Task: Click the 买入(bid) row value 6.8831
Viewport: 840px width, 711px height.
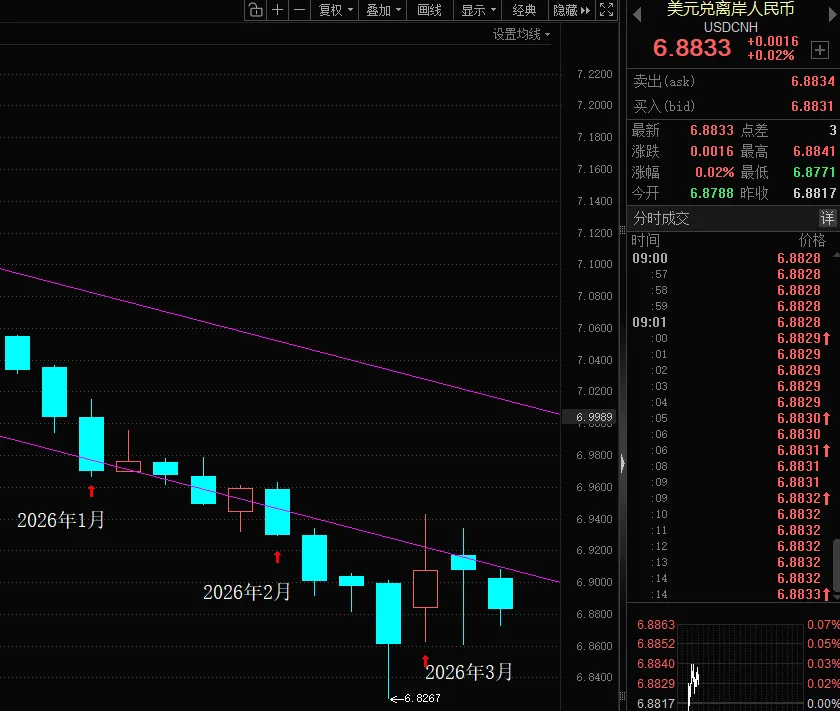Action: 812,106
